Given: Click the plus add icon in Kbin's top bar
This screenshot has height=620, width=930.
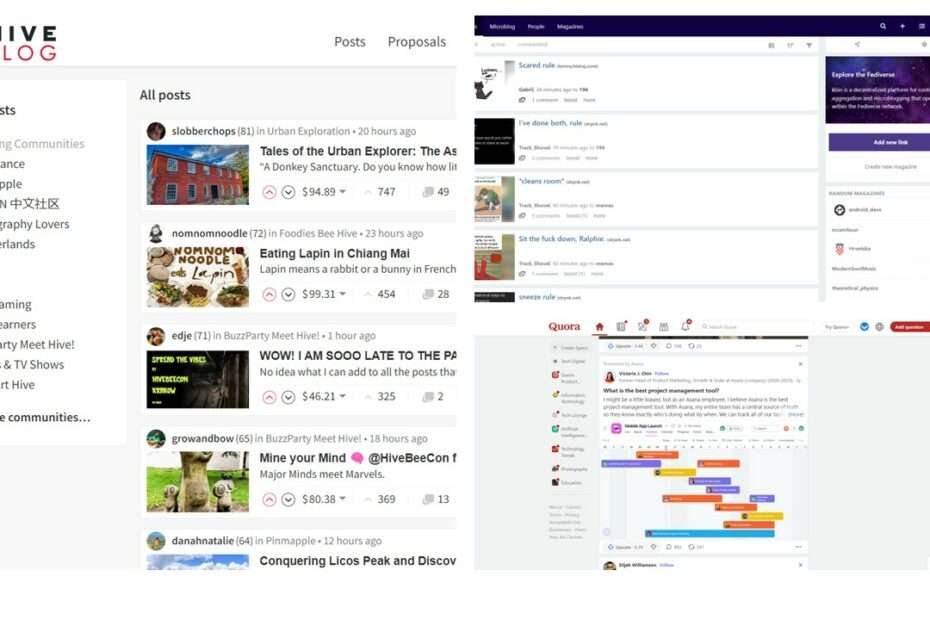Looking at the screenshot, I should (902, 26).
